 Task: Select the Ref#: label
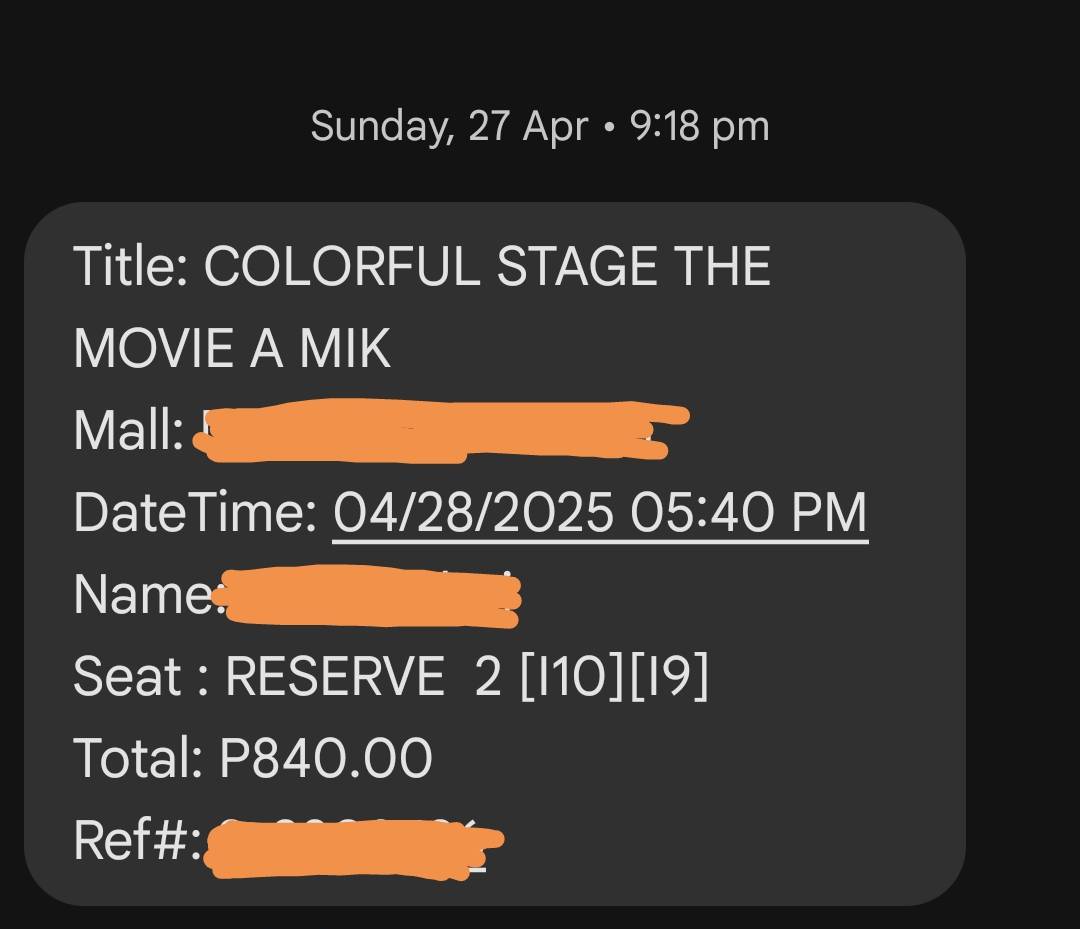tap(138, 840)
